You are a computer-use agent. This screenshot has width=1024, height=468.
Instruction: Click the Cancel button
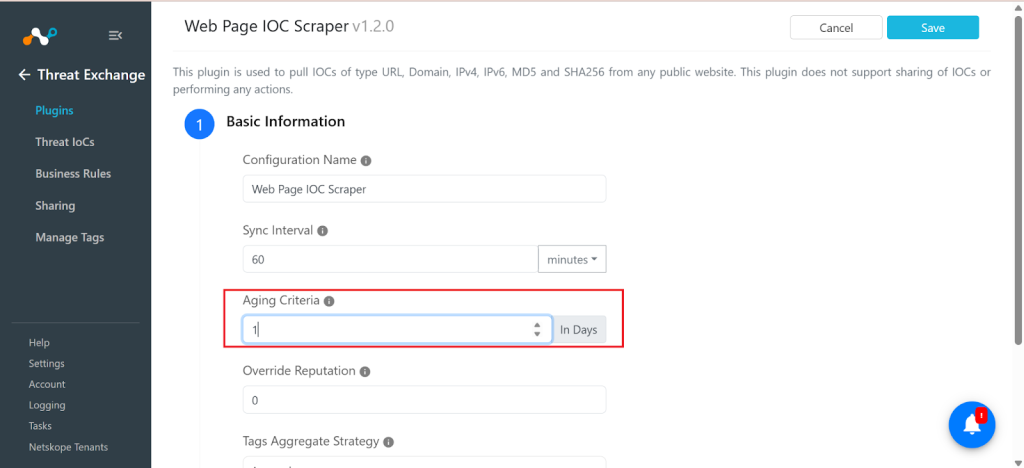coord(836,27)
